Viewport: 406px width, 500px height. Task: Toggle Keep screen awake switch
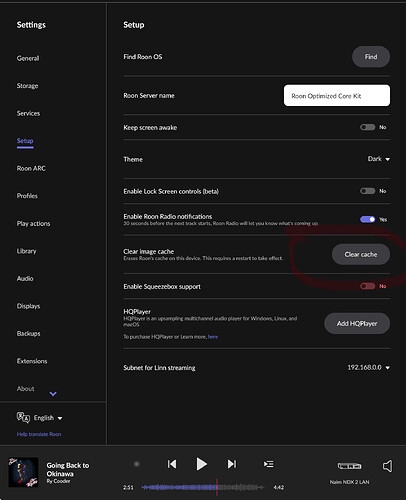(367, 127)
